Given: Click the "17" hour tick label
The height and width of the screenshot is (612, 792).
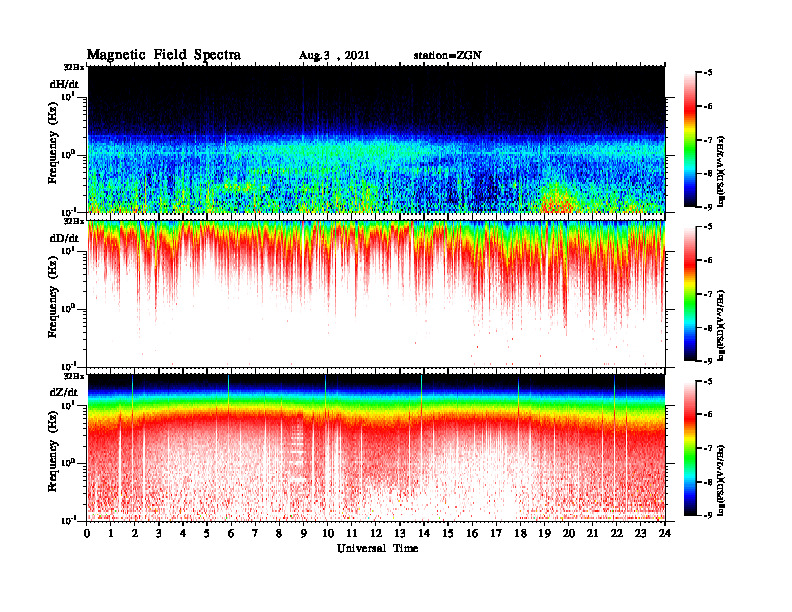Looking at the screenshot, I should click(496, 533).
